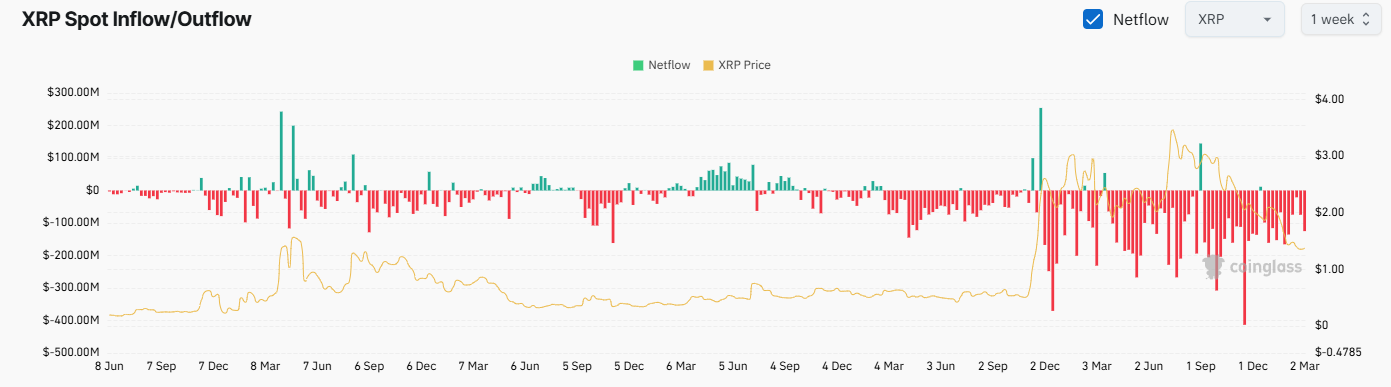Click the green Netflow legend swatch
The height and width of the screenshot is (387, 1391).
tap(638, 65)
